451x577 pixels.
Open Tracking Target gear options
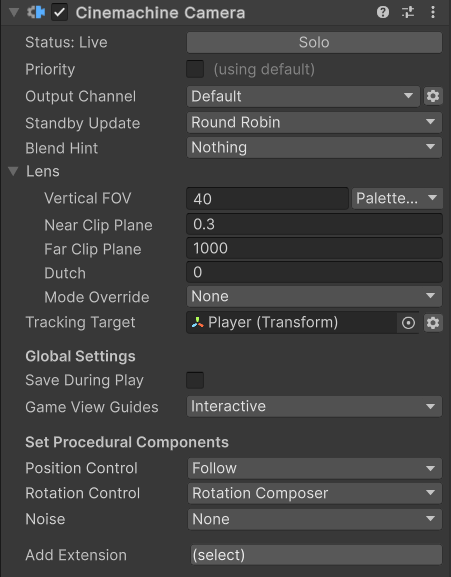point(433,323)
